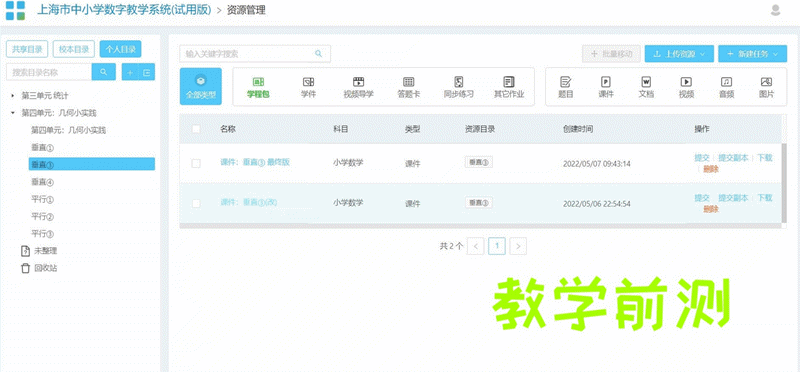Click the 资源管理 breadcrumb
This screenshot has width=800, height=372.
pyautogui.click(x=246, y=10)
